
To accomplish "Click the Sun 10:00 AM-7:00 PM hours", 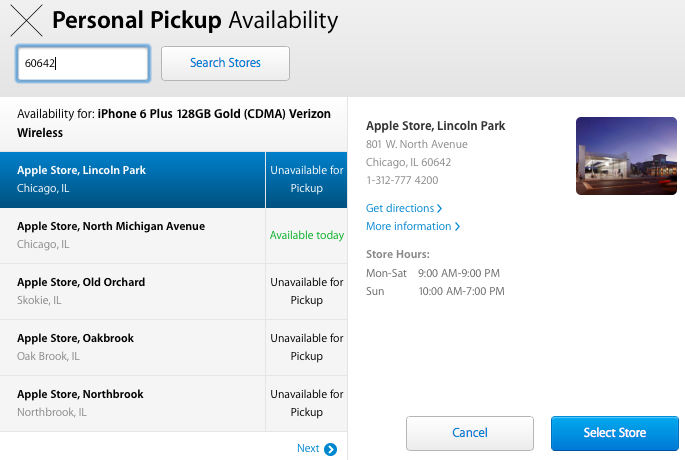I will coord(435,291).
